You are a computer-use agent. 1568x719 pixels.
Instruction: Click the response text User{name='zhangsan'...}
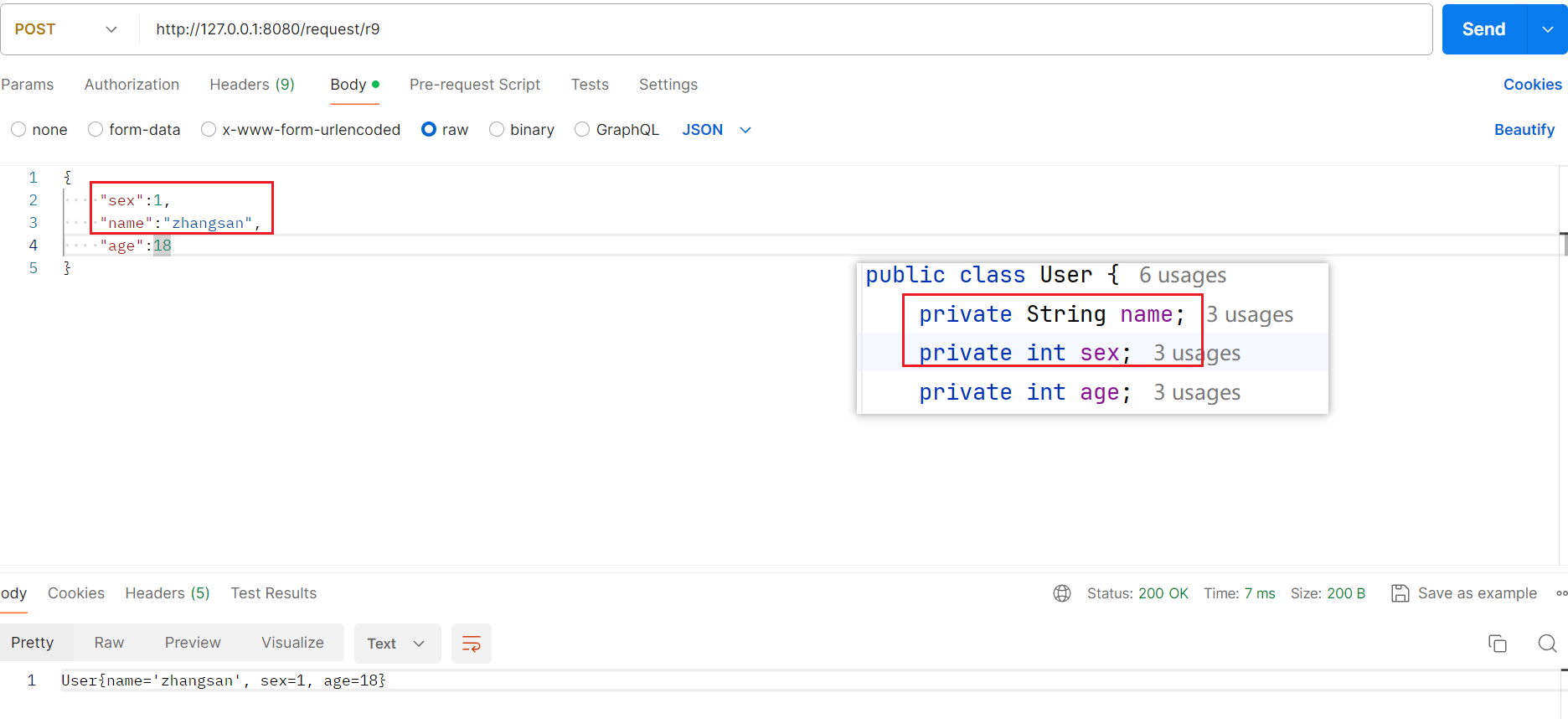224,680
